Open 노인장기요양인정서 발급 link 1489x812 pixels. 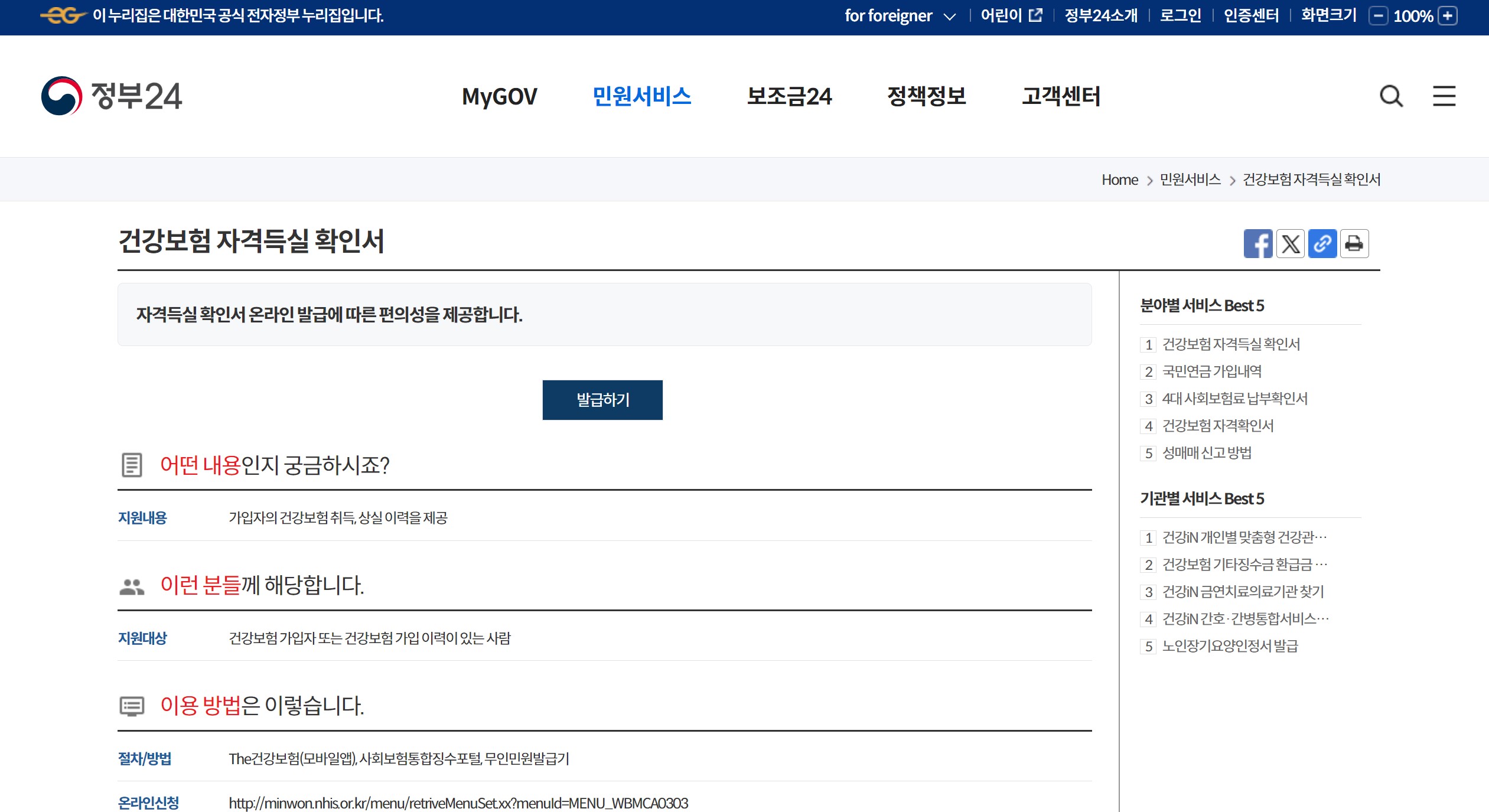pyautogui.click(x=1230, y=646)
